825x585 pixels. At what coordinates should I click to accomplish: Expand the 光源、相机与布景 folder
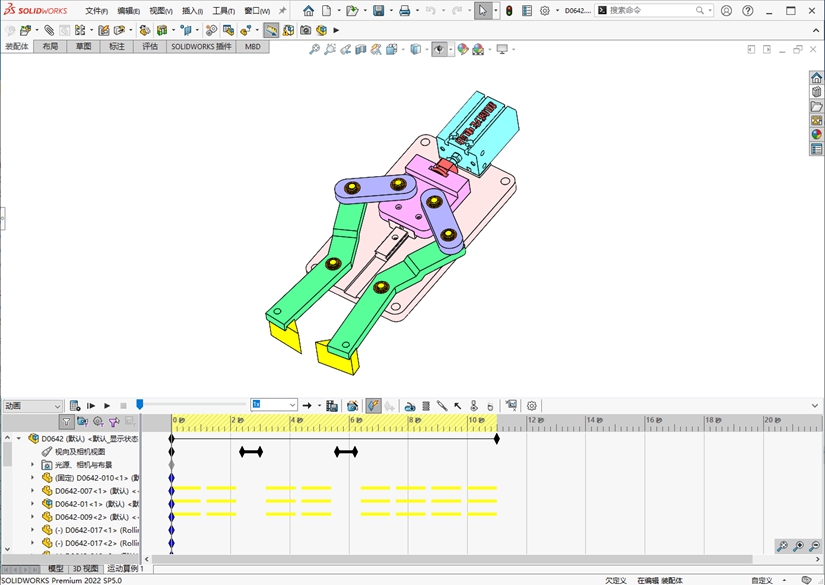point(32,465)
